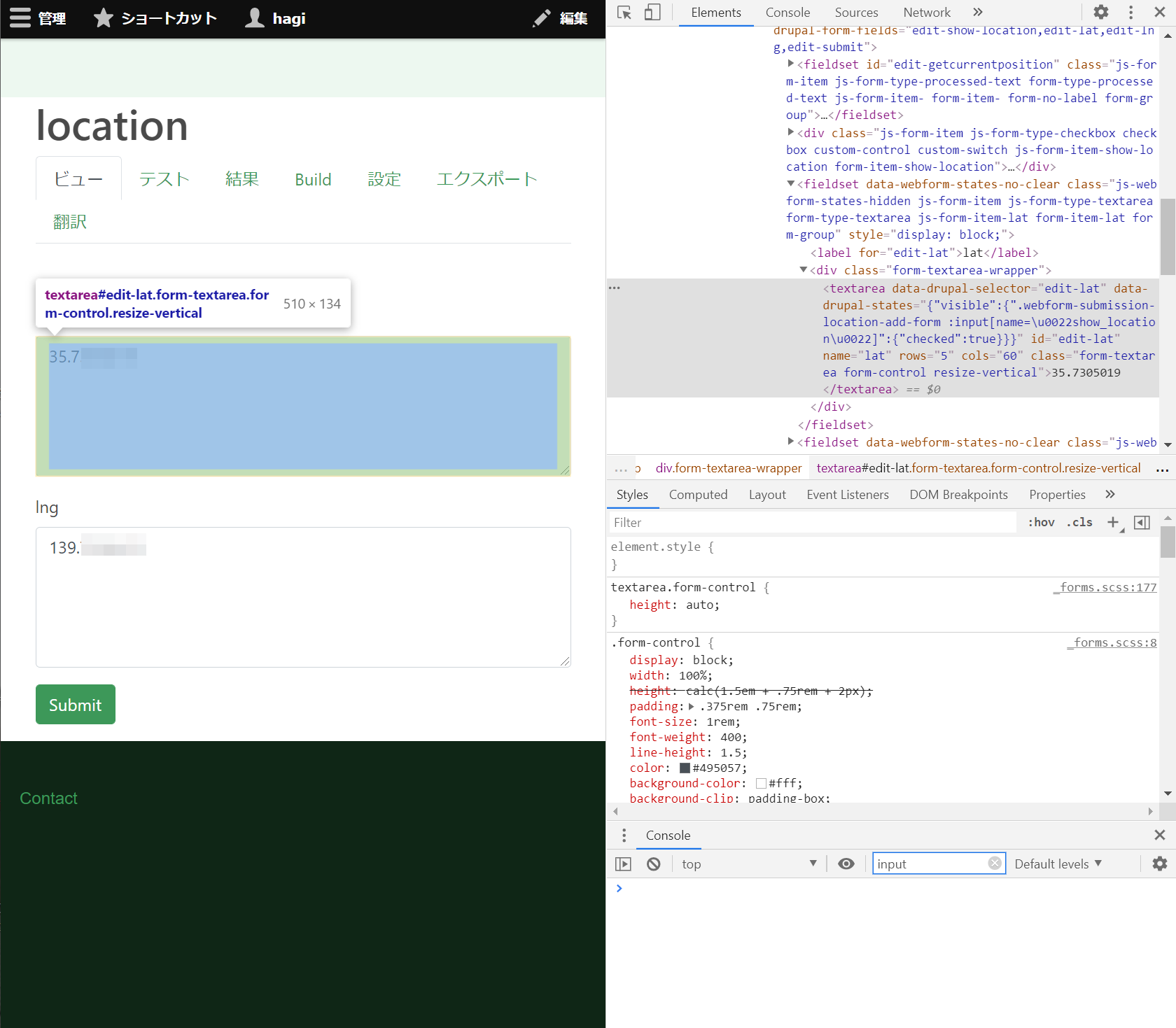Clear the console icon
The height and width of the screenshot is (1028, 1176).
coord(653,864)
